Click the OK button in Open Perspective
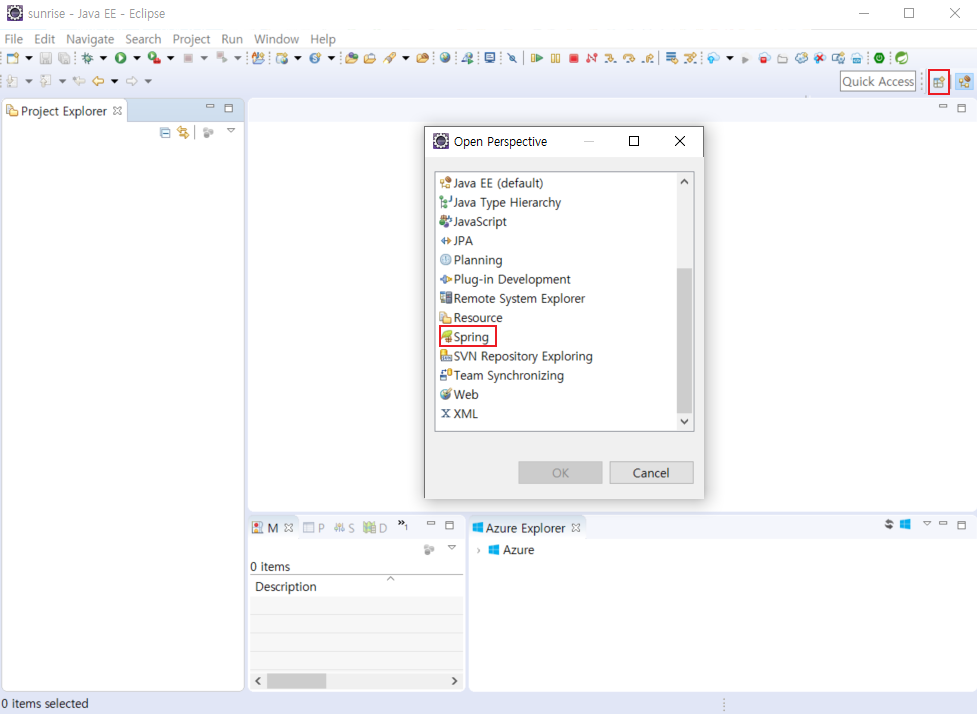Screen dimensions: 977x714 [x=560, y=473]
